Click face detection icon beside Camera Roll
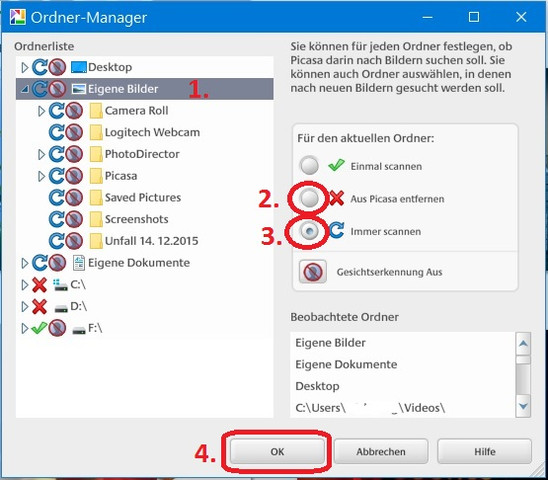This screenshot has height=480, width=548. (x=74, y=111)
